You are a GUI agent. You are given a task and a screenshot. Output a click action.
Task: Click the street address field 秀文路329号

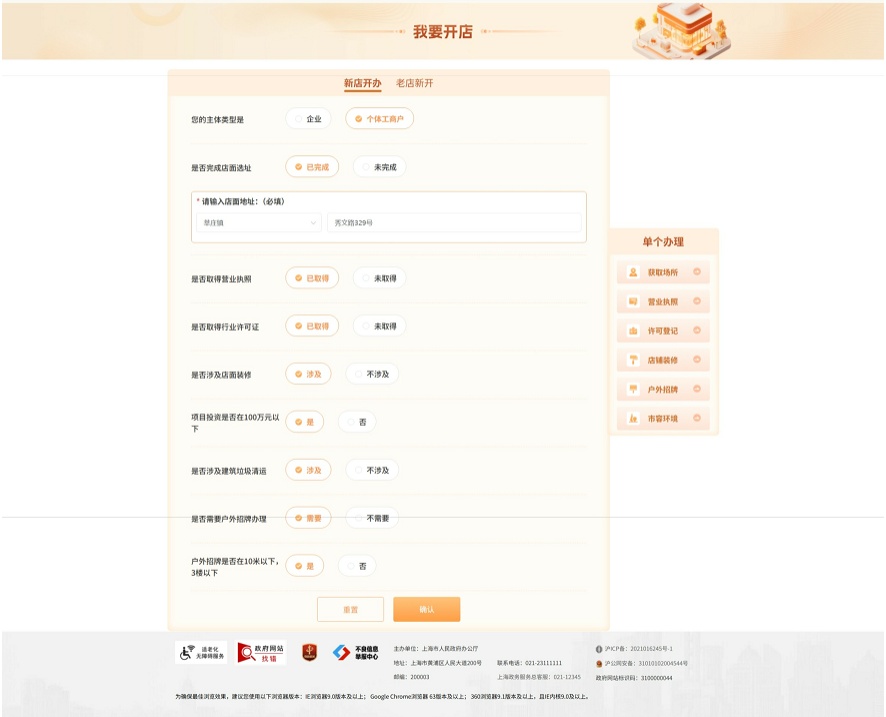[x=454, y=223]
